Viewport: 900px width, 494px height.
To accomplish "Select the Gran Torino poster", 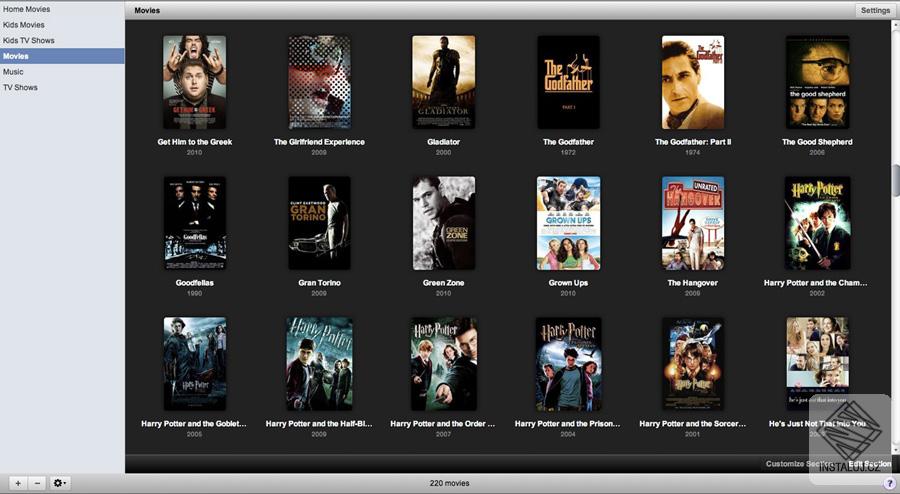I will 319,223.
